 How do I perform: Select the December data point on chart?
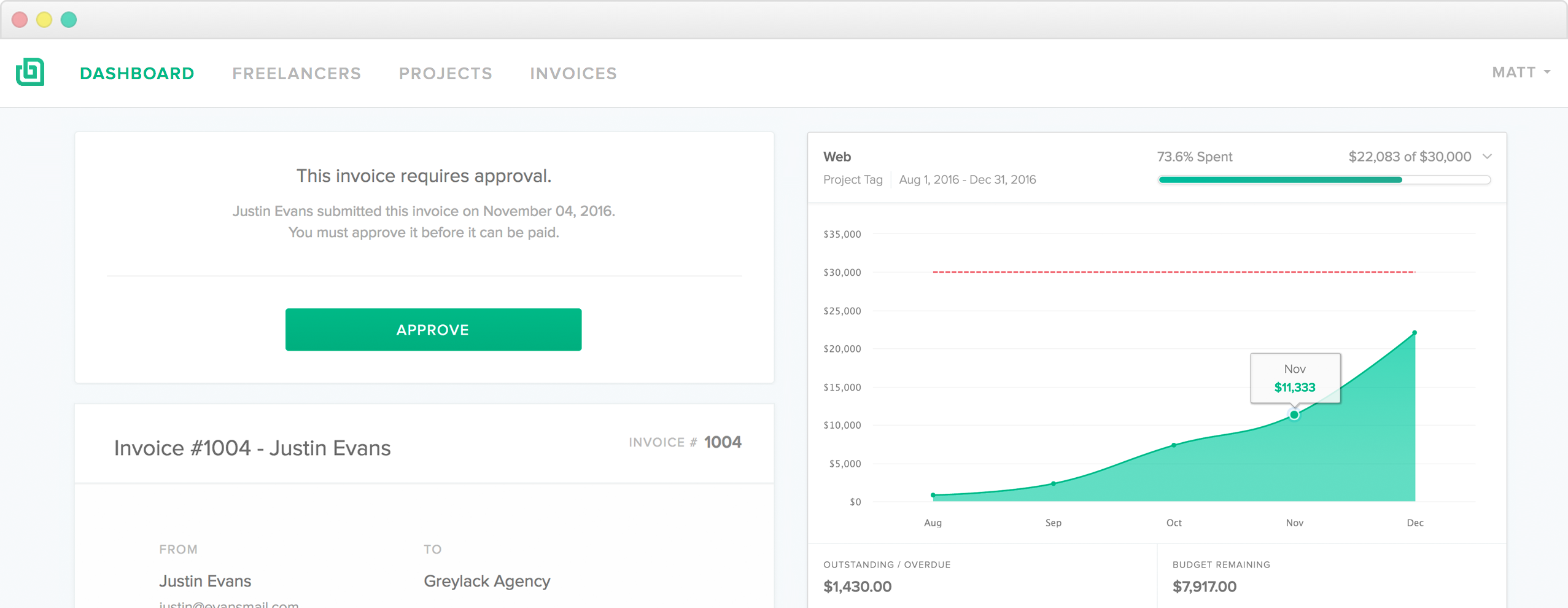point(1415,333)
